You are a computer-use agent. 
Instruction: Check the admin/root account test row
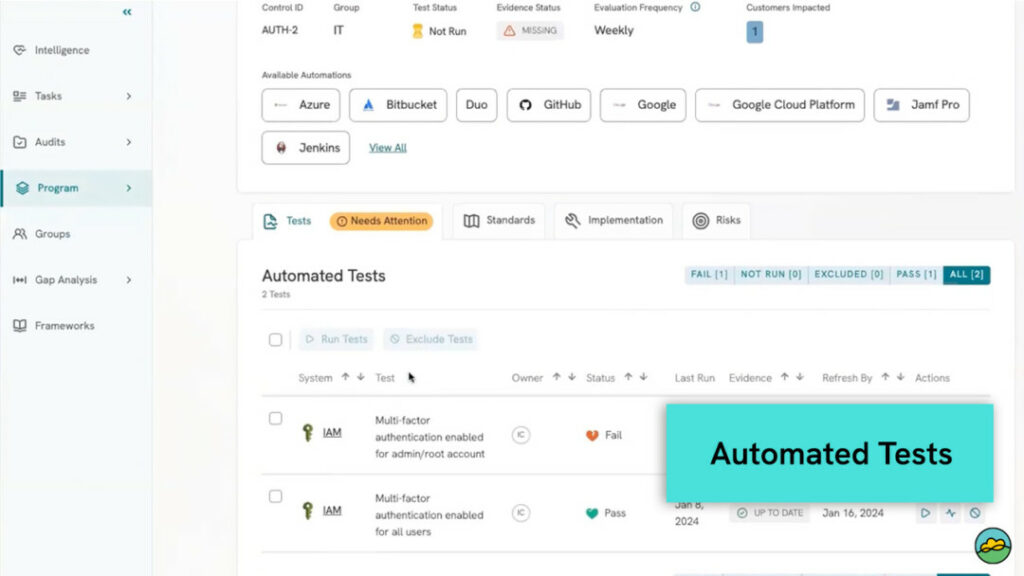(x=276, y=419)
